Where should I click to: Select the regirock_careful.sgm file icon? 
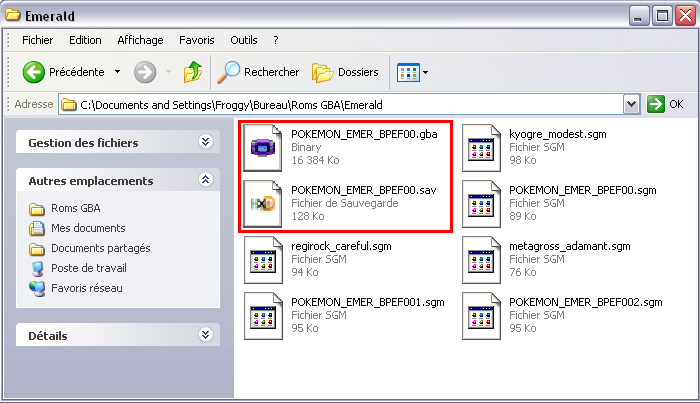pos(263,260)
